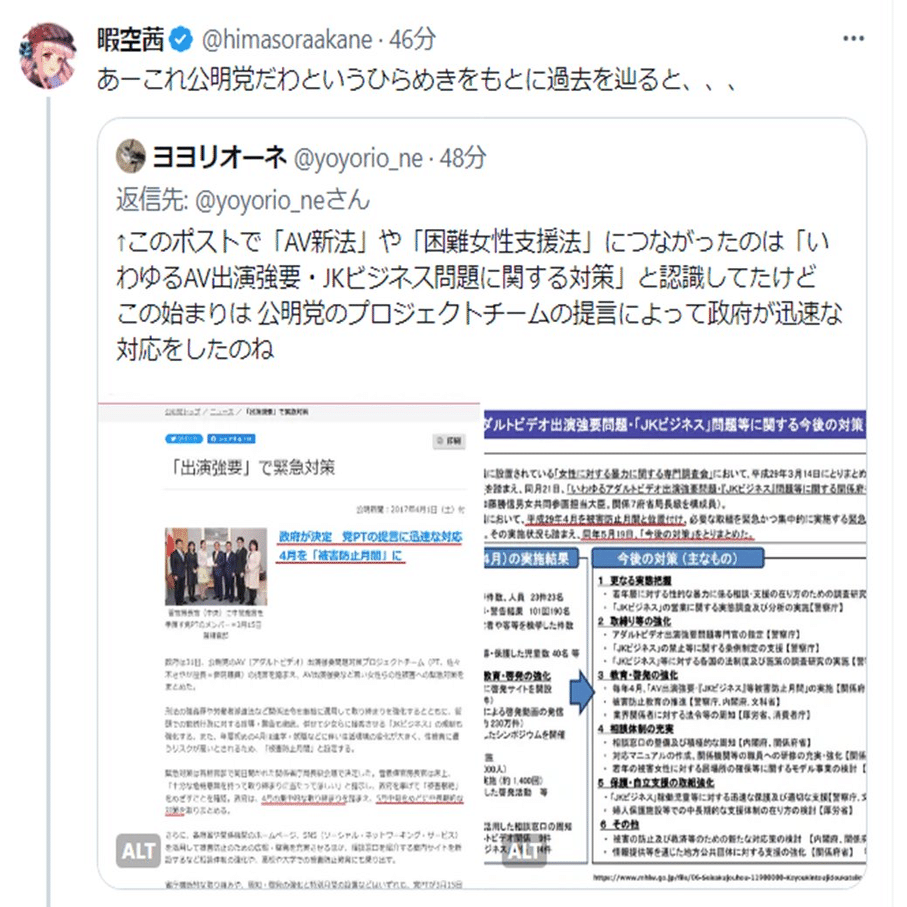Click the blue tweet share button in article image
907x907 pixels.
coord(184,439)
